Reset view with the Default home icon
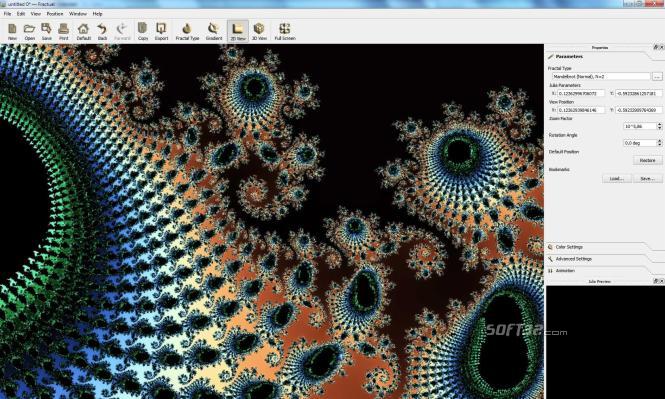 click(84, 32)
